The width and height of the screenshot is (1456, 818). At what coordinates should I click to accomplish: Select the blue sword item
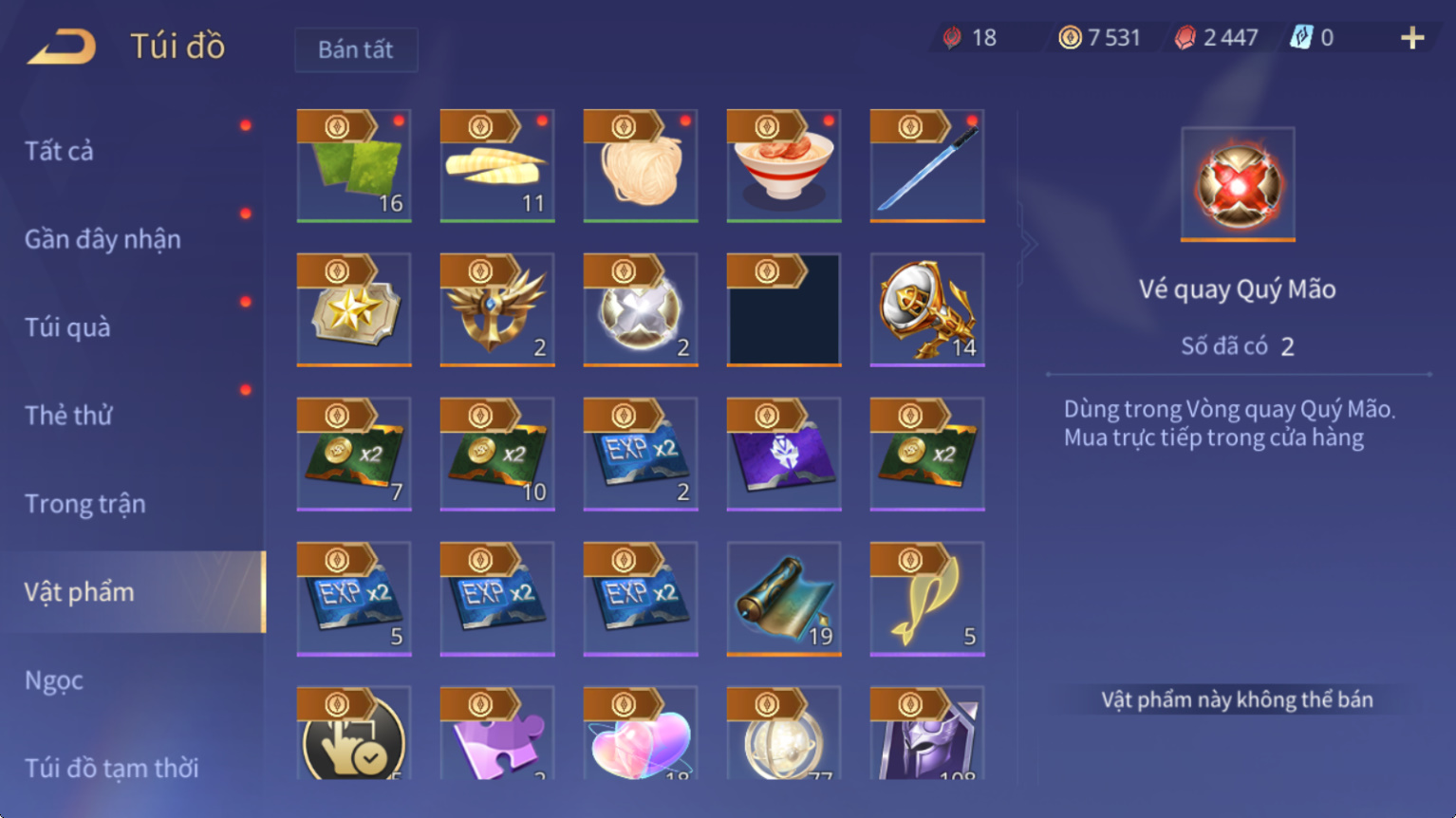coord(927,166)
